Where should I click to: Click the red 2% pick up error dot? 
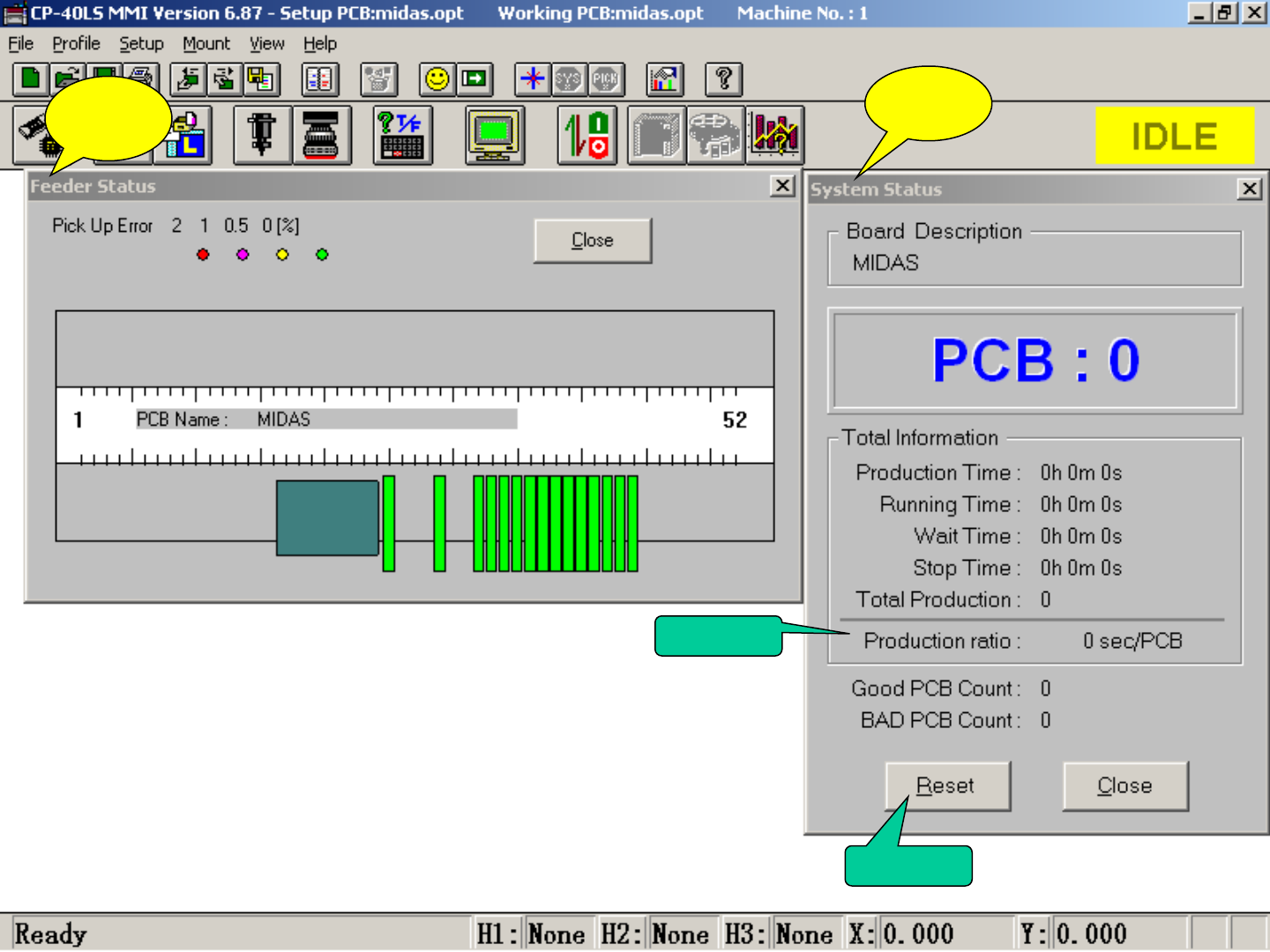(203, 255)
